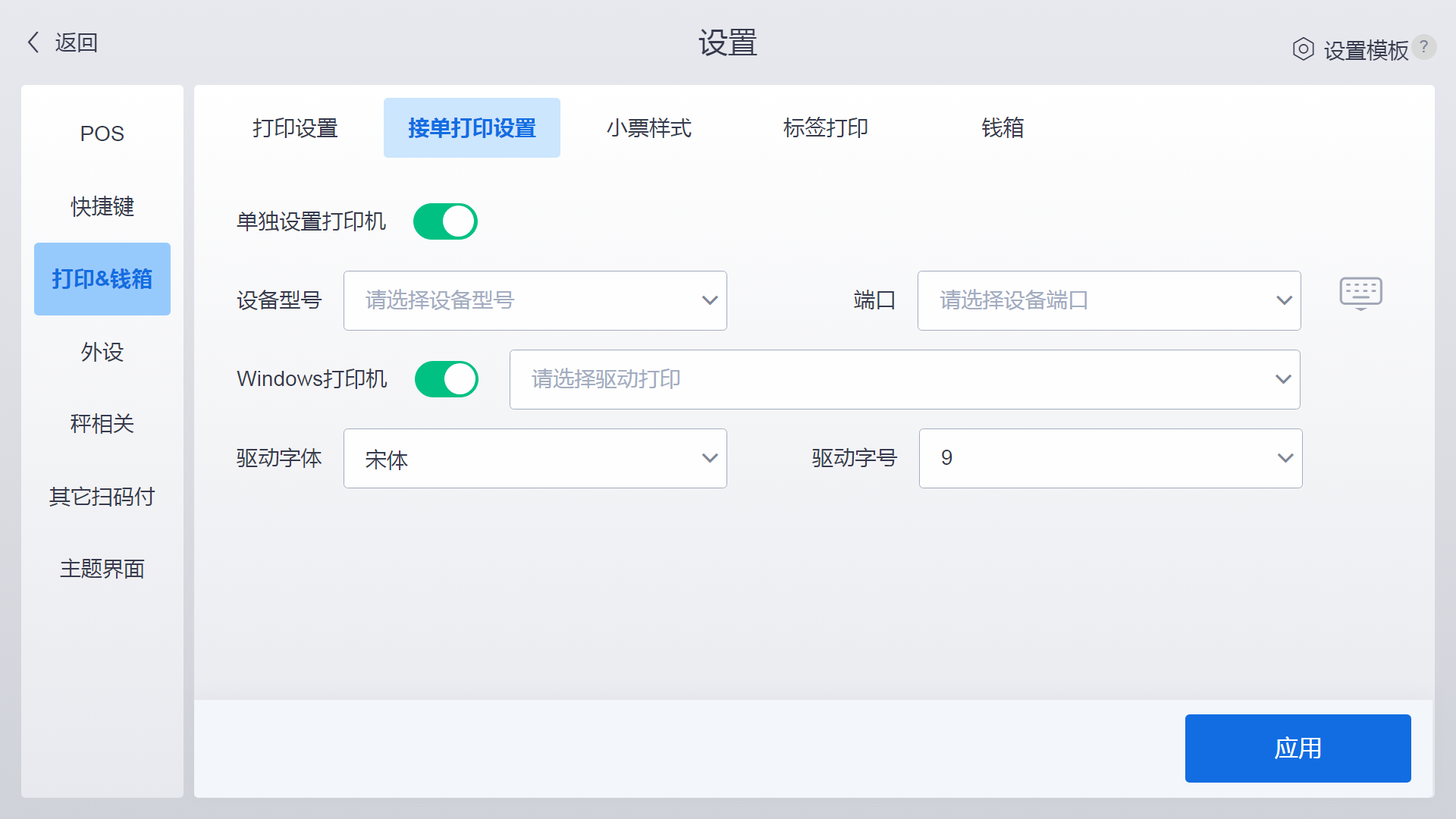This screenshot has width=1456, height=819.
Task: Open the POS section in the sidebar
Action: 102,133
